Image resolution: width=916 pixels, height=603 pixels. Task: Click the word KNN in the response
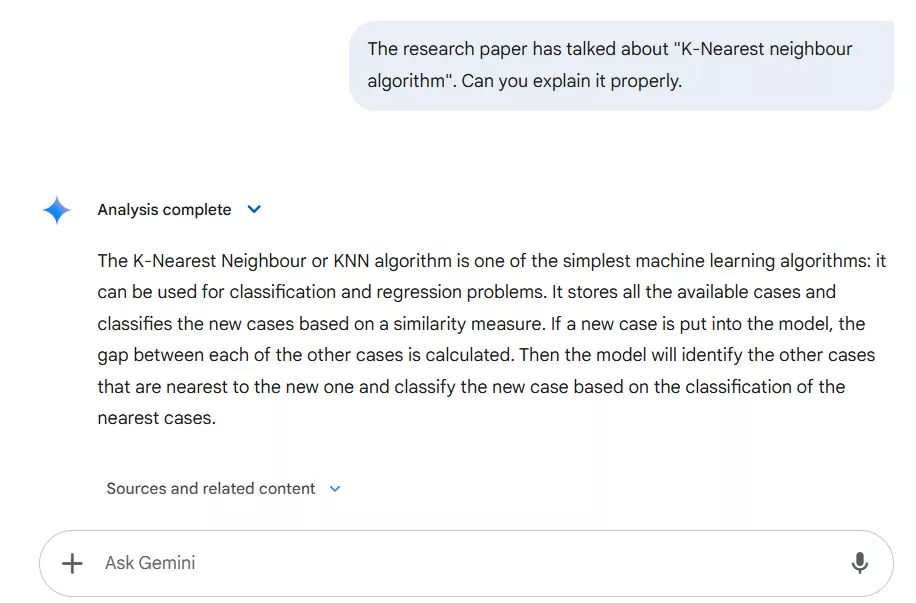pyautogui.click(x=351, y=261)
